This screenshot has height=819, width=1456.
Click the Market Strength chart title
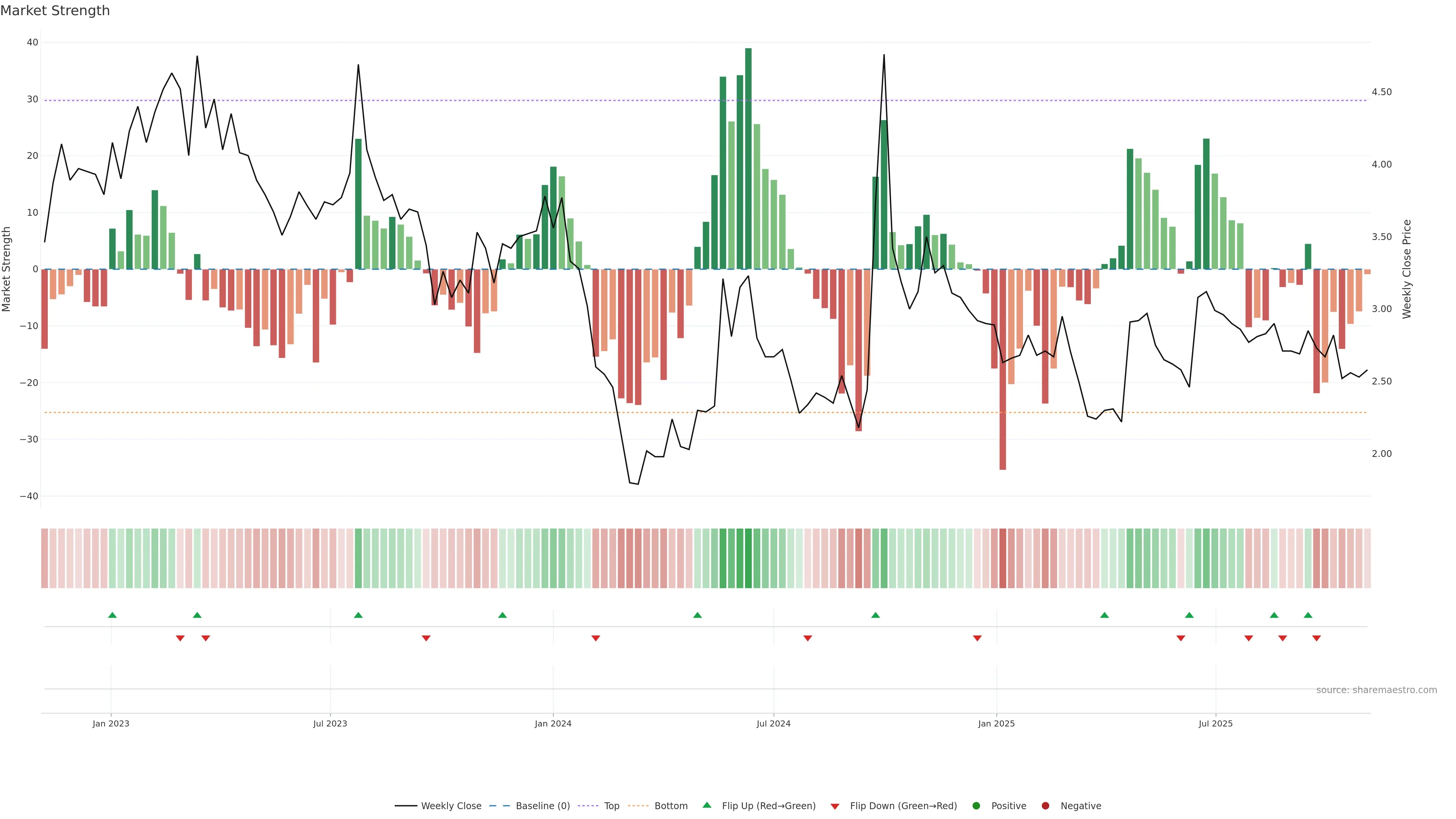click(55, 11)
